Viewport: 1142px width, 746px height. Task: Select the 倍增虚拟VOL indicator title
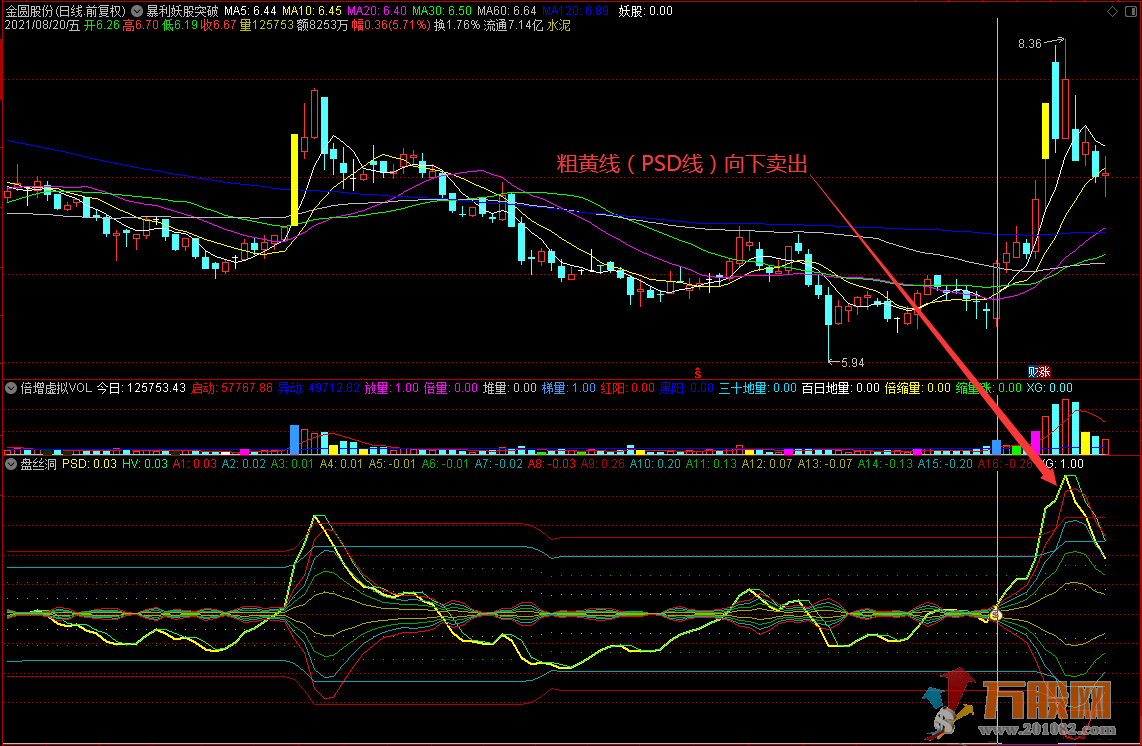[56, 388]
